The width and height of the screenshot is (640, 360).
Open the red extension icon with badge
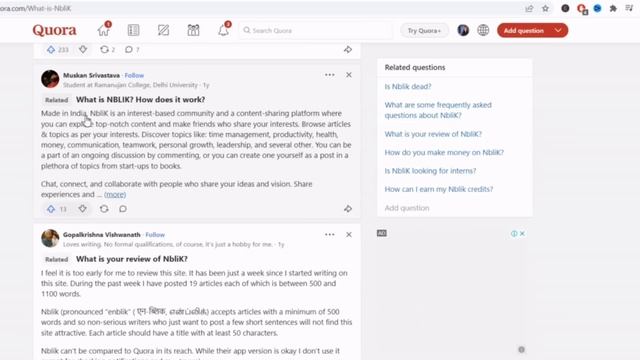pos(582,9)
